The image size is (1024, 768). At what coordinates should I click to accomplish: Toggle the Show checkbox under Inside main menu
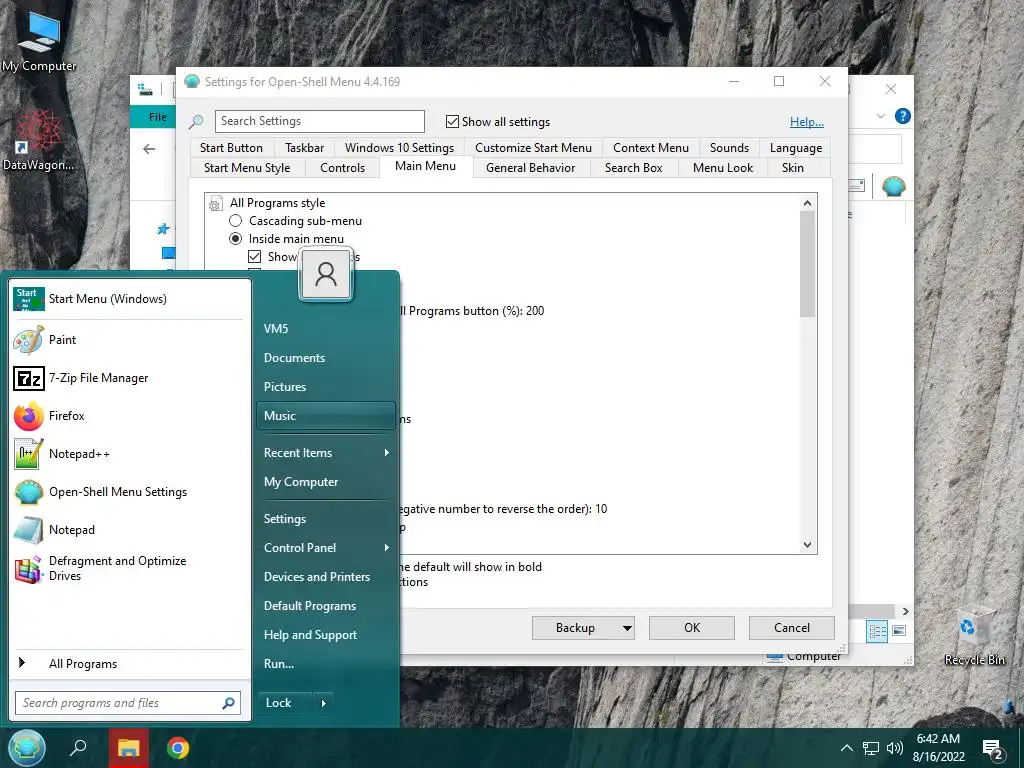point(255,257)
